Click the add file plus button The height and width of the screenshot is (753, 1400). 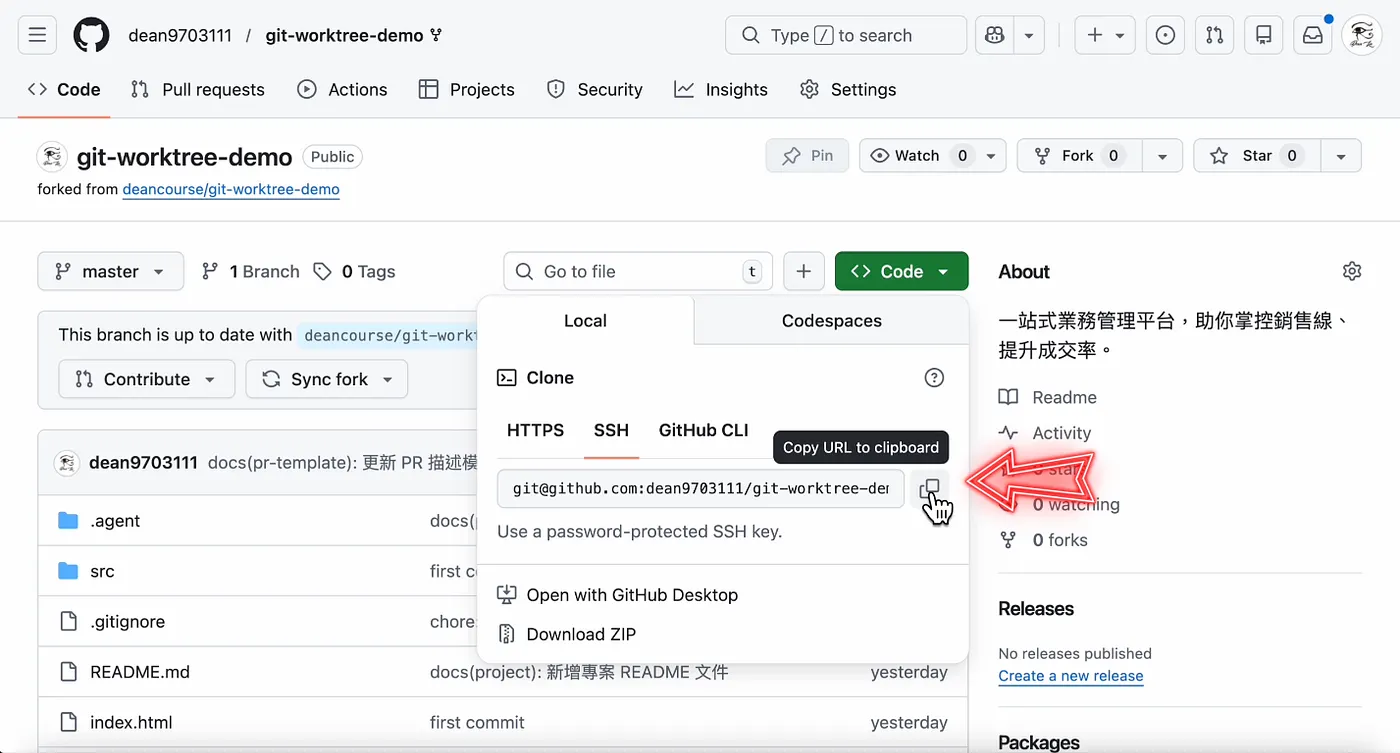pos(803,271)
